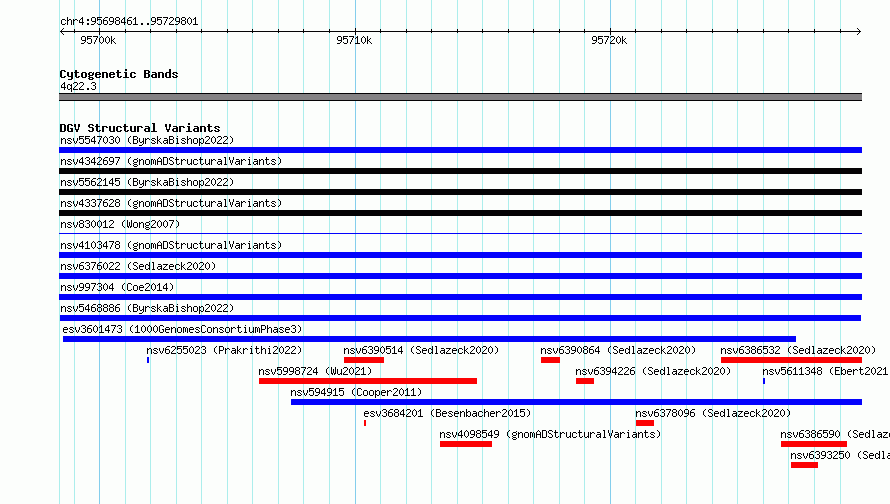The height and width of the screenshot is (504, 890).
Task: Click the red nsv6386532 variant bar
Action: point(791,360)
